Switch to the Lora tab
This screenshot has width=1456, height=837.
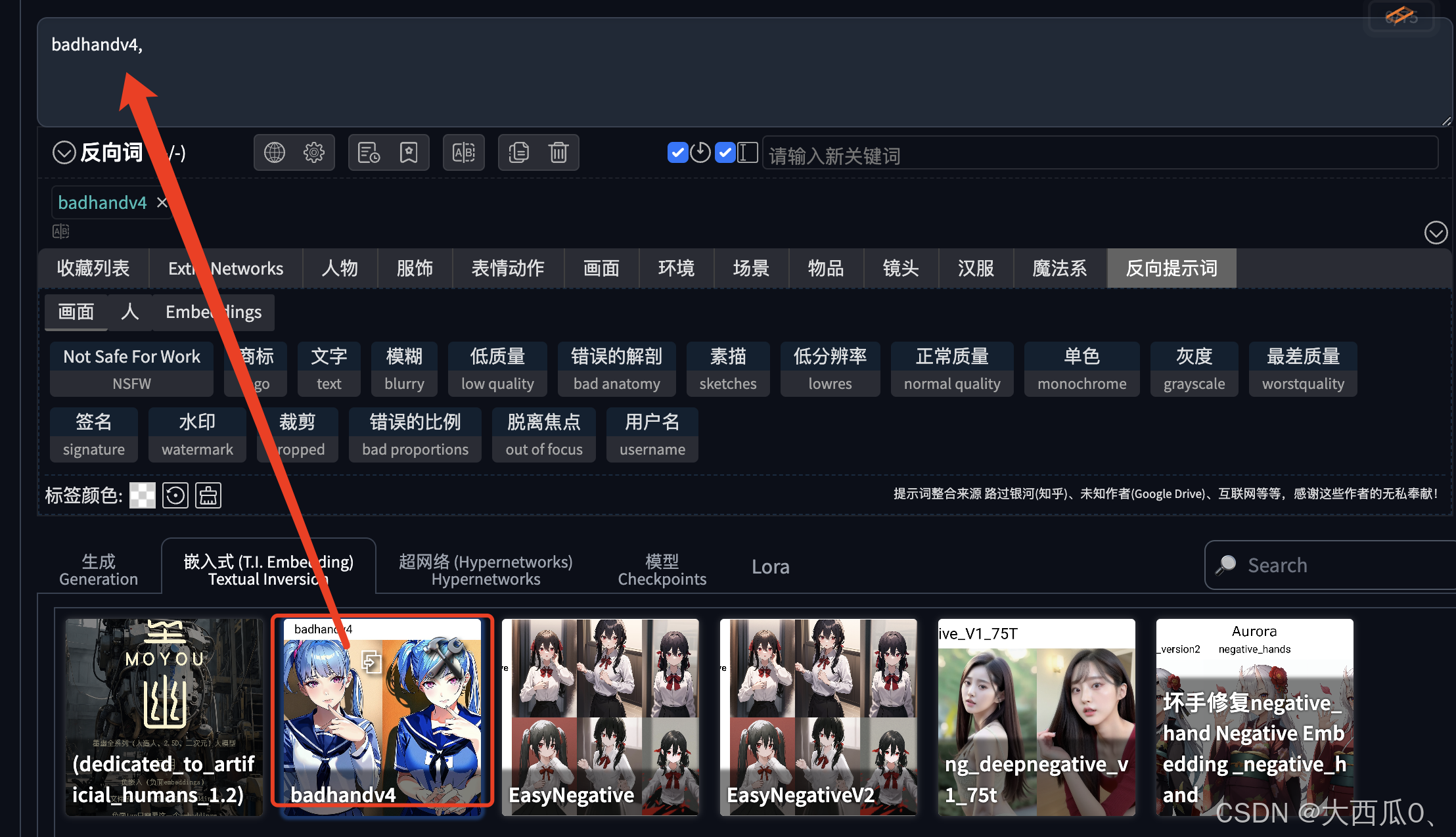click(770, 567)
